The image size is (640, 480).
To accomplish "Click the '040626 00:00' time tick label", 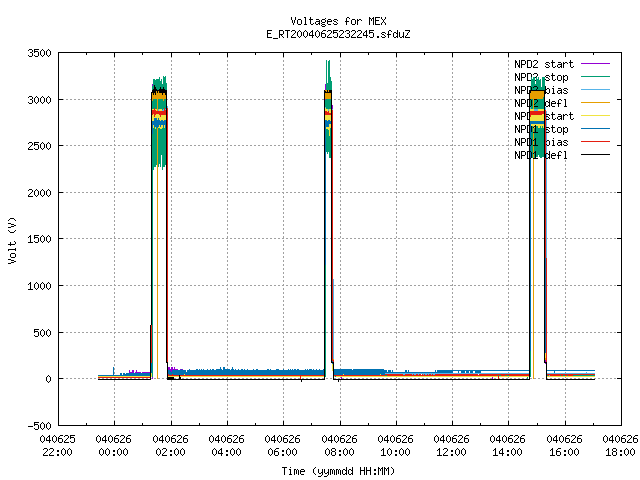I will [x=114, y=446].
